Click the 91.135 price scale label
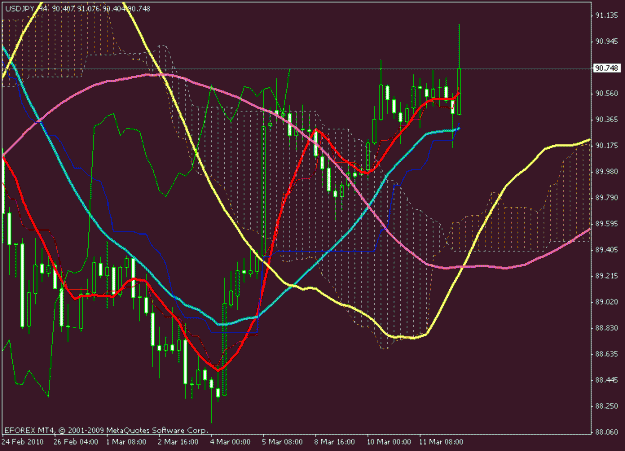625x451 pixels. (607, 16)
